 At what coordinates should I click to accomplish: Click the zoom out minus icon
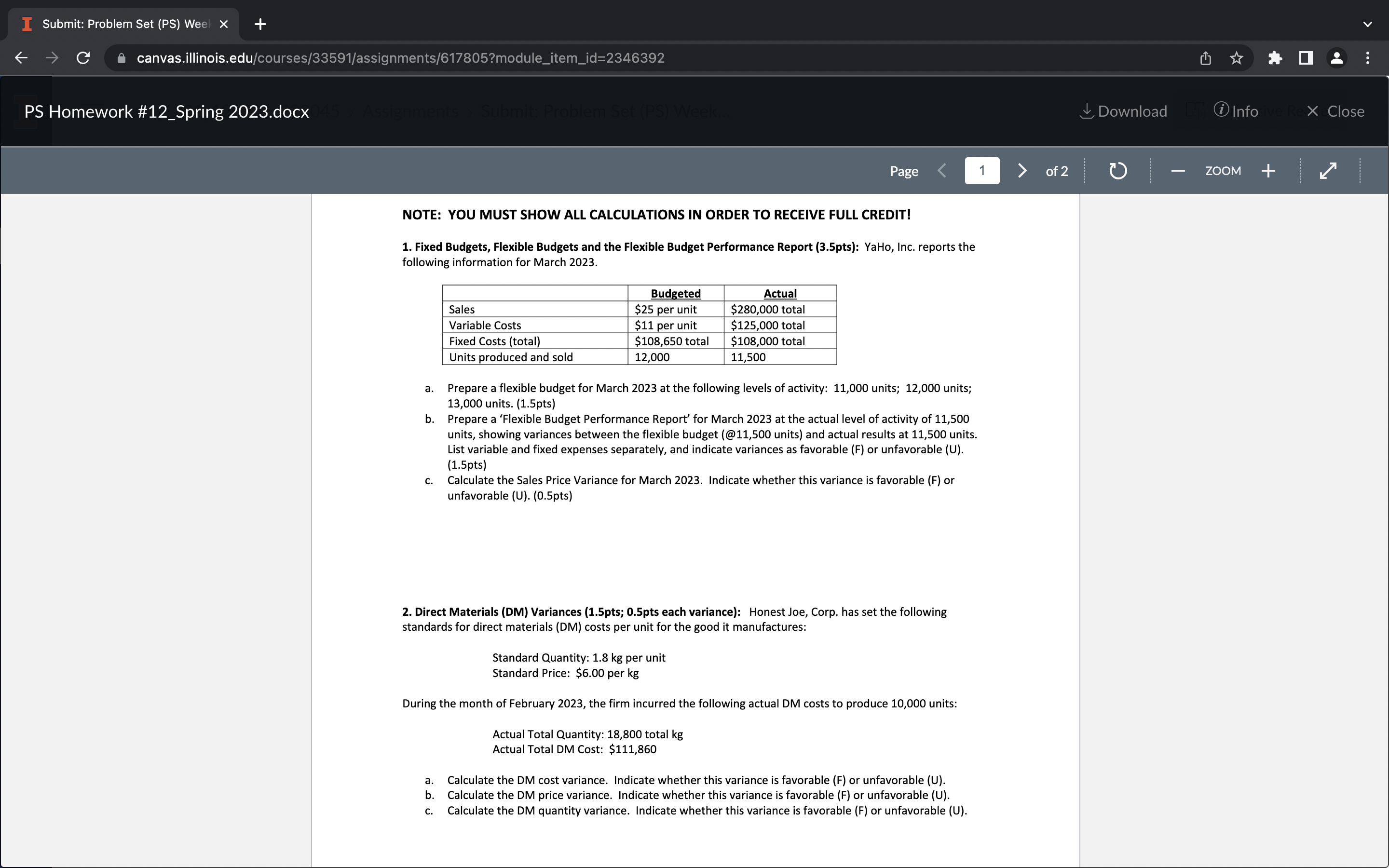coord(1178,170)
